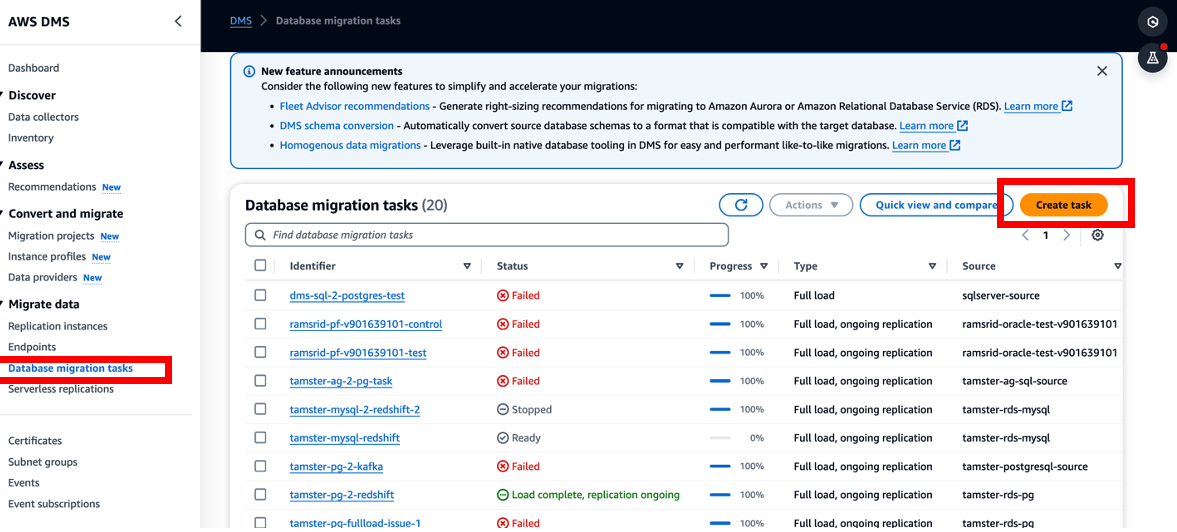The image size is (1177, 532).
Task: Check the tamster-mysql-redshift row checkbox
Action: tap(260, 437)
